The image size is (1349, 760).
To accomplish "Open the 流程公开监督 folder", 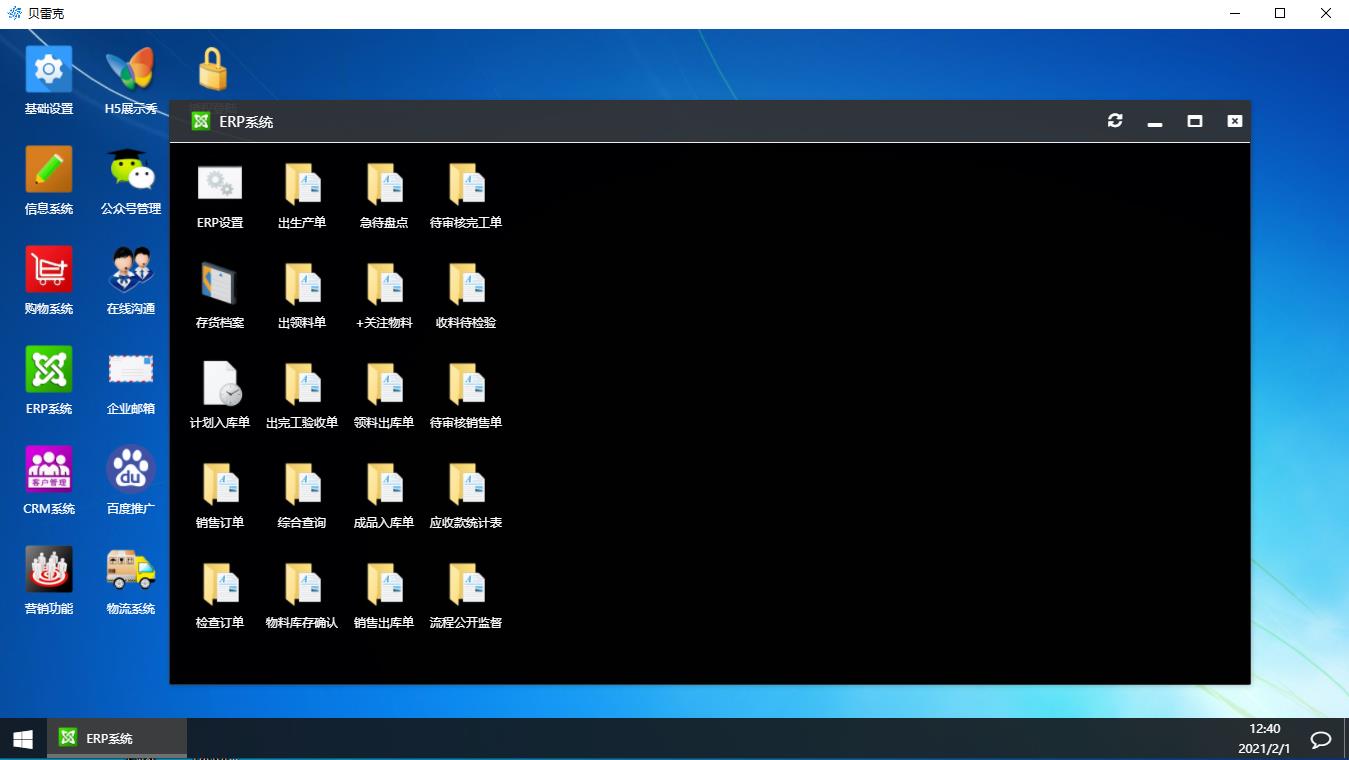I will [x=466, y=585].
